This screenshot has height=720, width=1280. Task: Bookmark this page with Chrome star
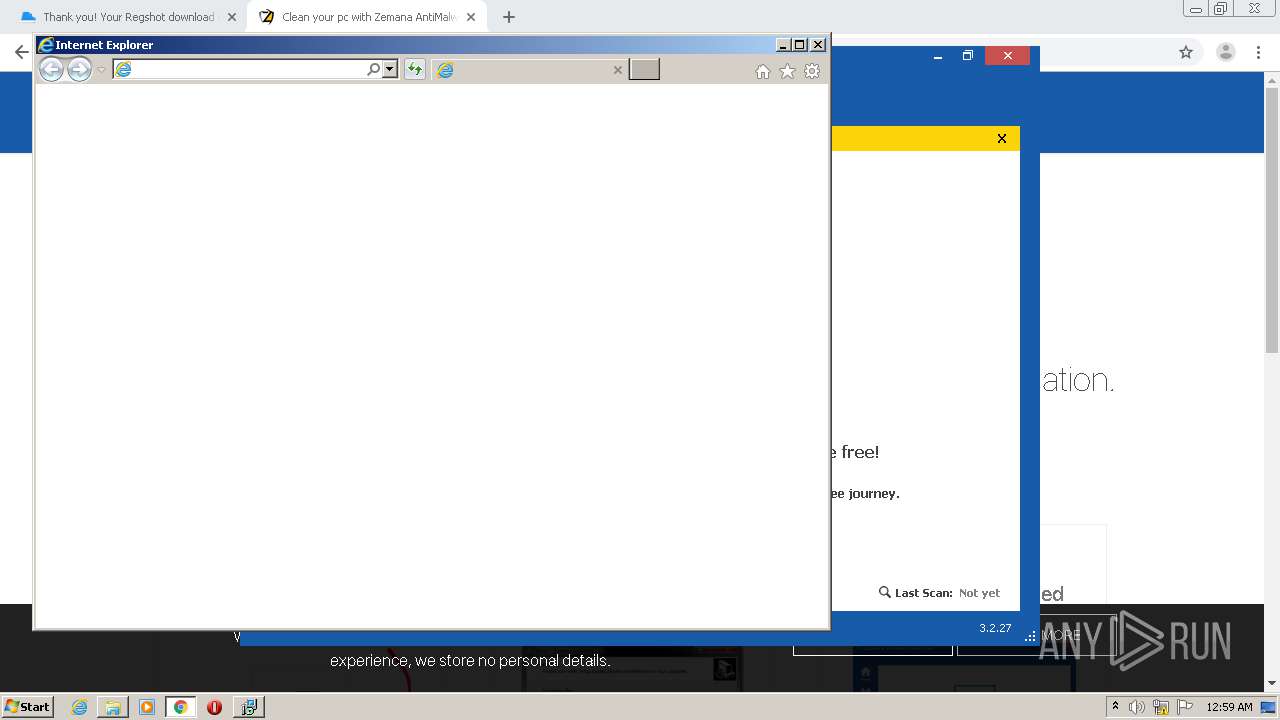pos(1186,52)
